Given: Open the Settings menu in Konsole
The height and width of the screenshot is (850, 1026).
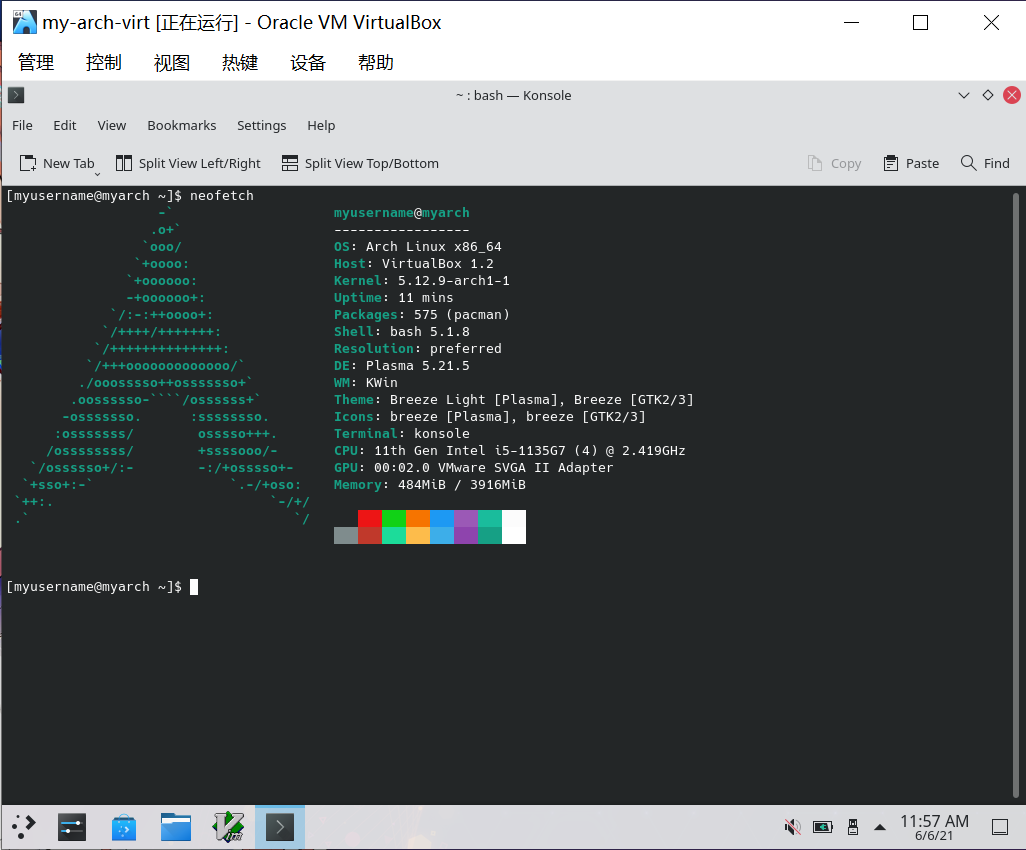Looking at the screenshot, I should [261, 125].
